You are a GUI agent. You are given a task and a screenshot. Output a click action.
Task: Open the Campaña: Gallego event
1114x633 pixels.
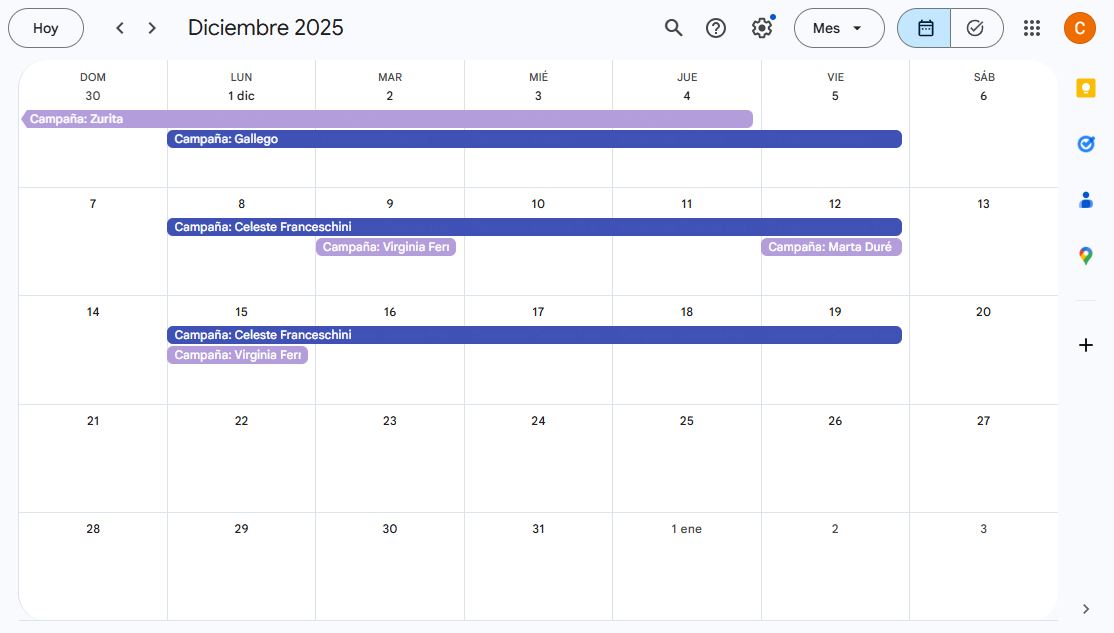(534, 139)
